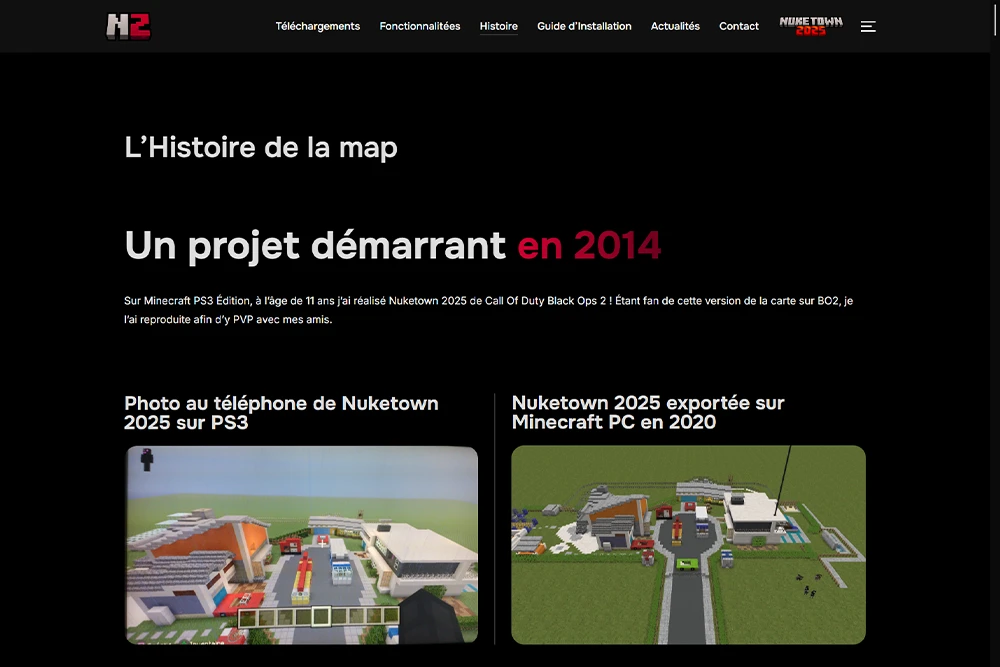Open Guide d'Installation from the navbar

[x=584, y=27]
